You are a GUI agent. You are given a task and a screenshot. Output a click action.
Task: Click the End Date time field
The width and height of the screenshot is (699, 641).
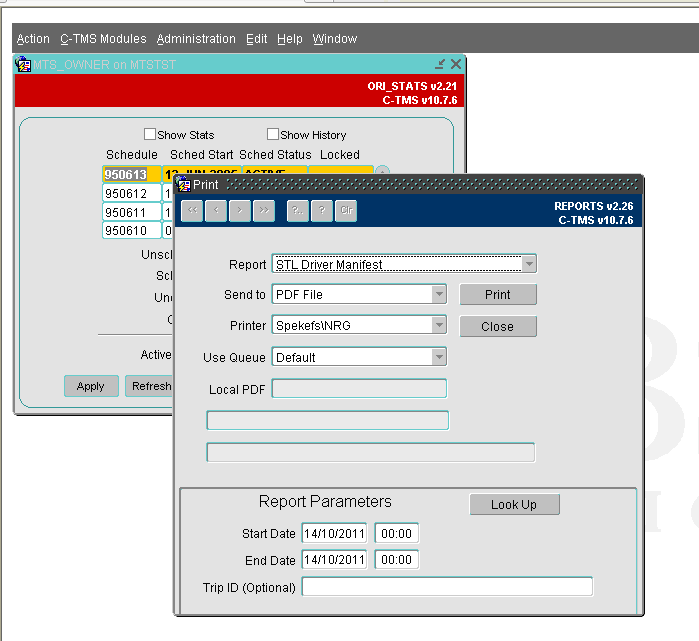point(396,559)
